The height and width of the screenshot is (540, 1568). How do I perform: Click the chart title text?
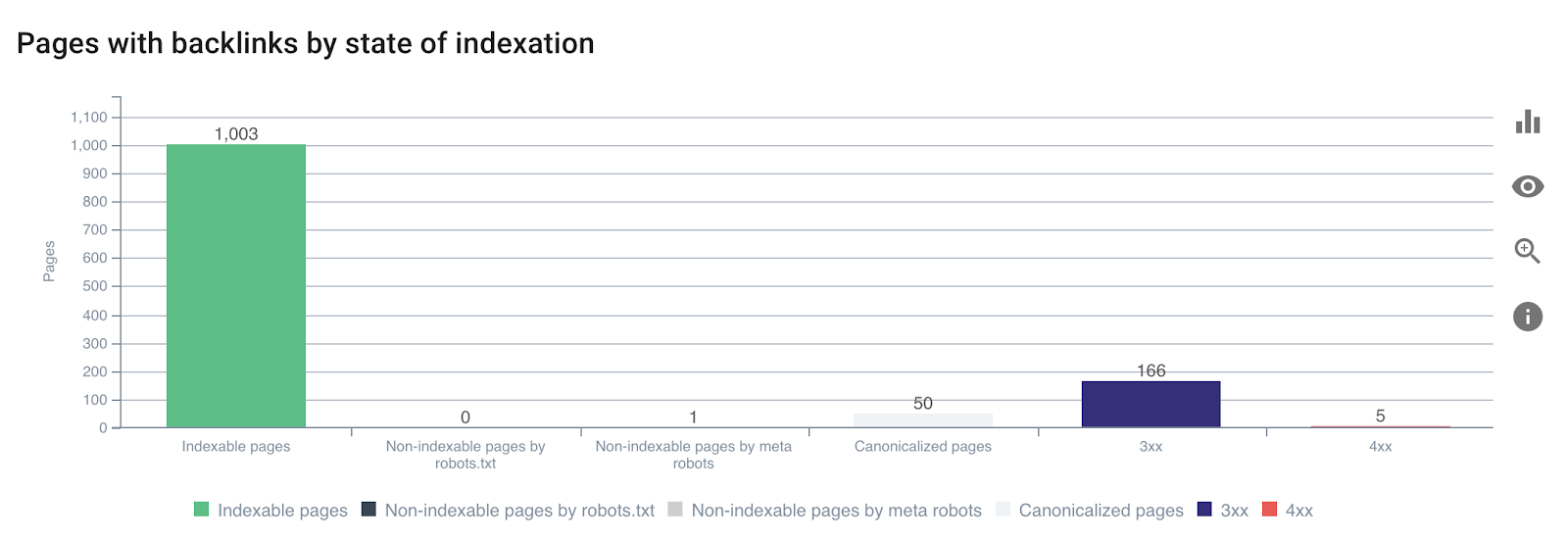point(306,44)
